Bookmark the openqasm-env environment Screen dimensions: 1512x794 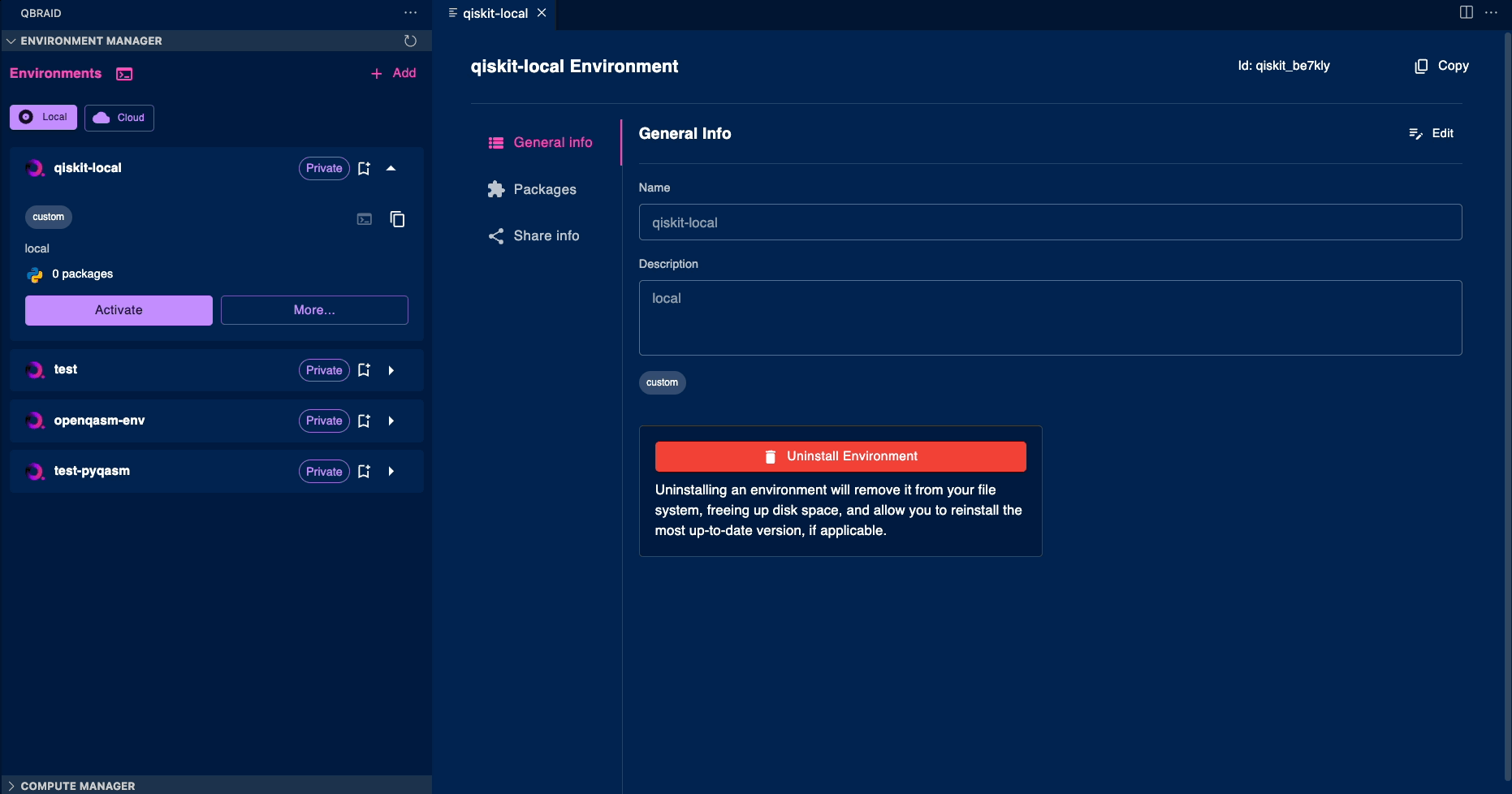click(x=364, y=421)
